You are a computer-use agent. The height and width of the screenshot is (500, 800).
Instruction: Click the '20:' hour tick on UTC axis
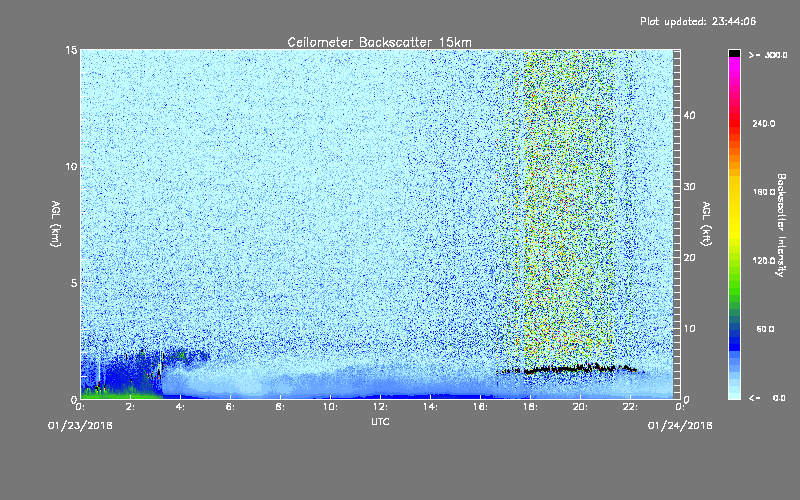pos(580,407)
